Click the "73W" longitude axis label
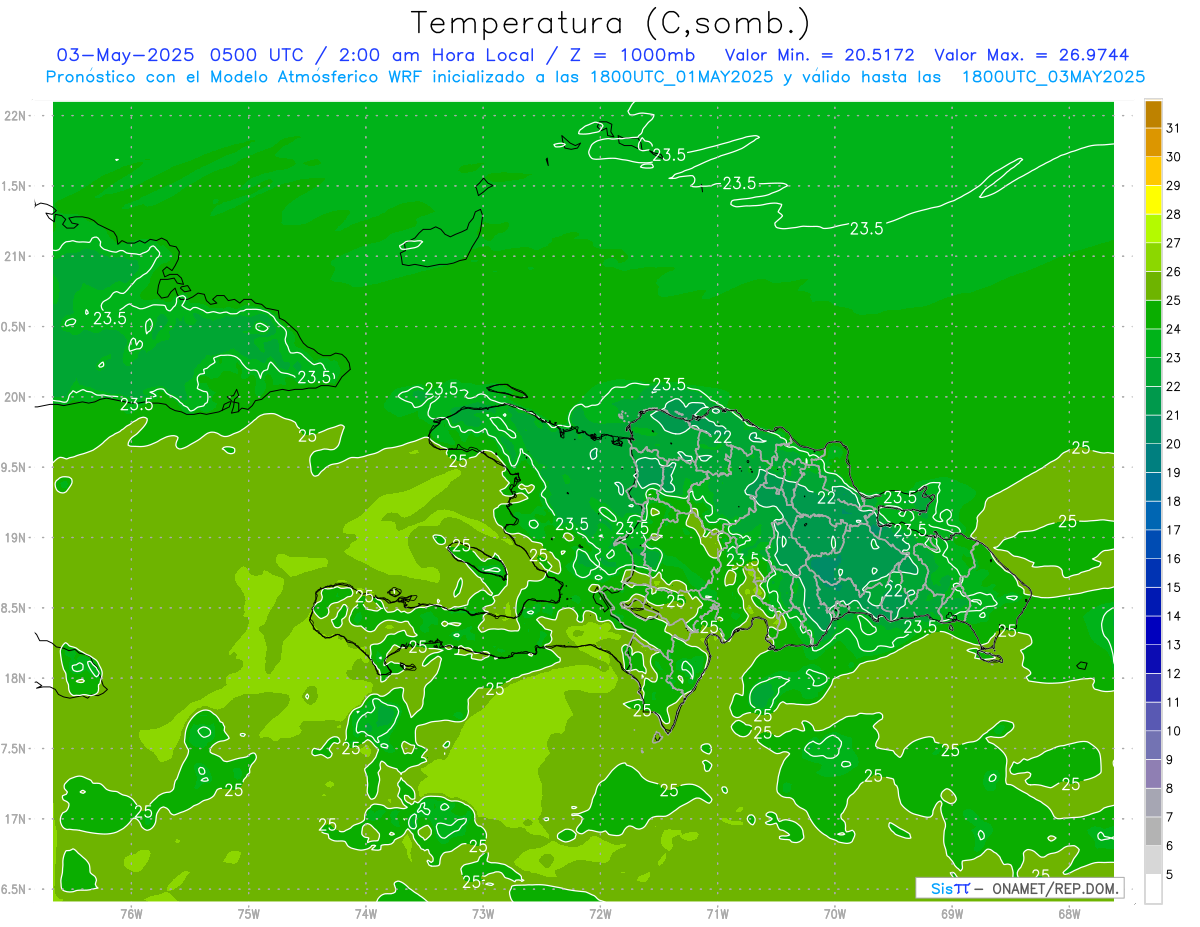 pos(483,913)
